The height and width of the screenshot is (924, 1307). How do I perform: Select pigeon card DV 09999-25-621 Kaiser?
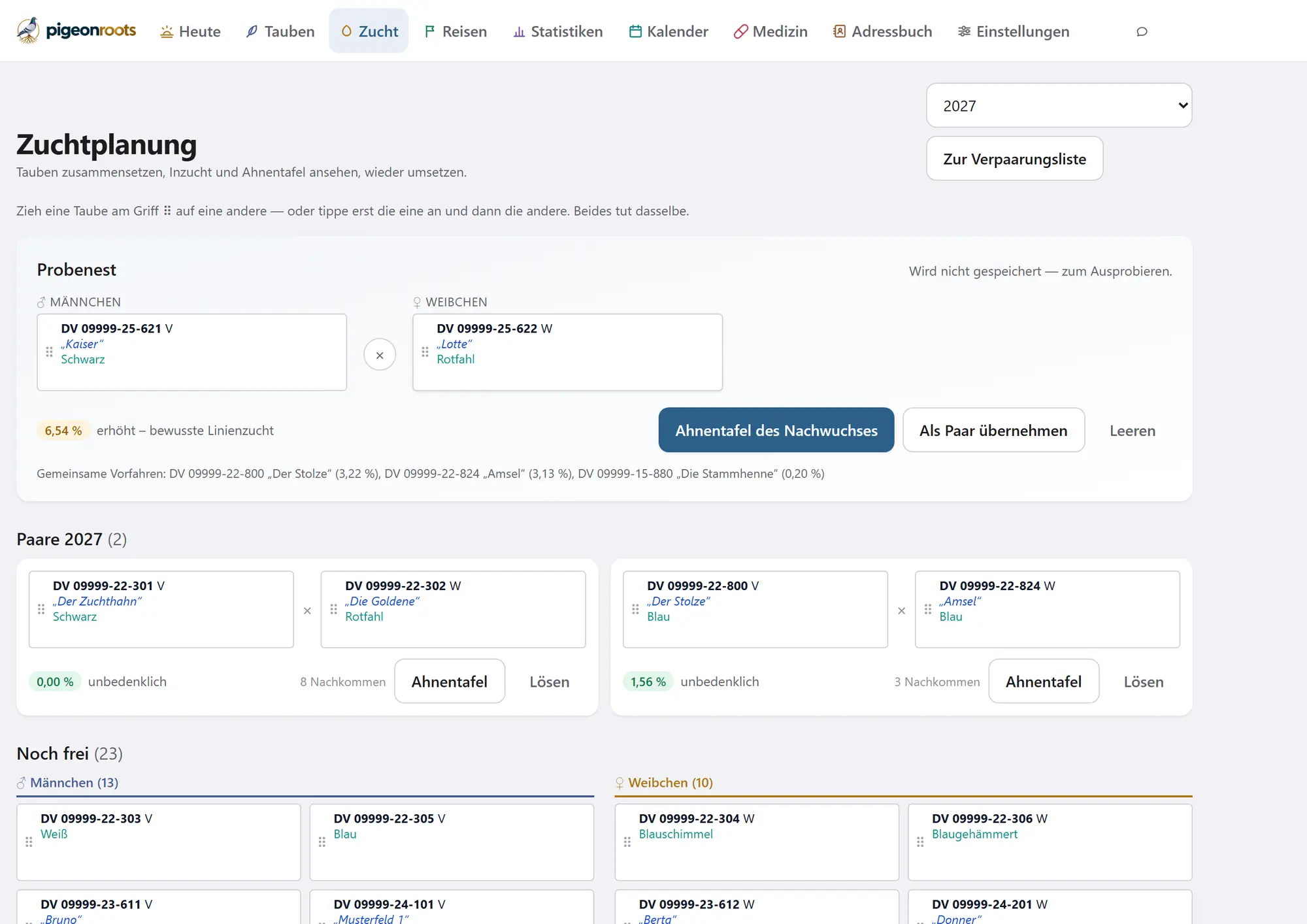click(x=191, y=352)
